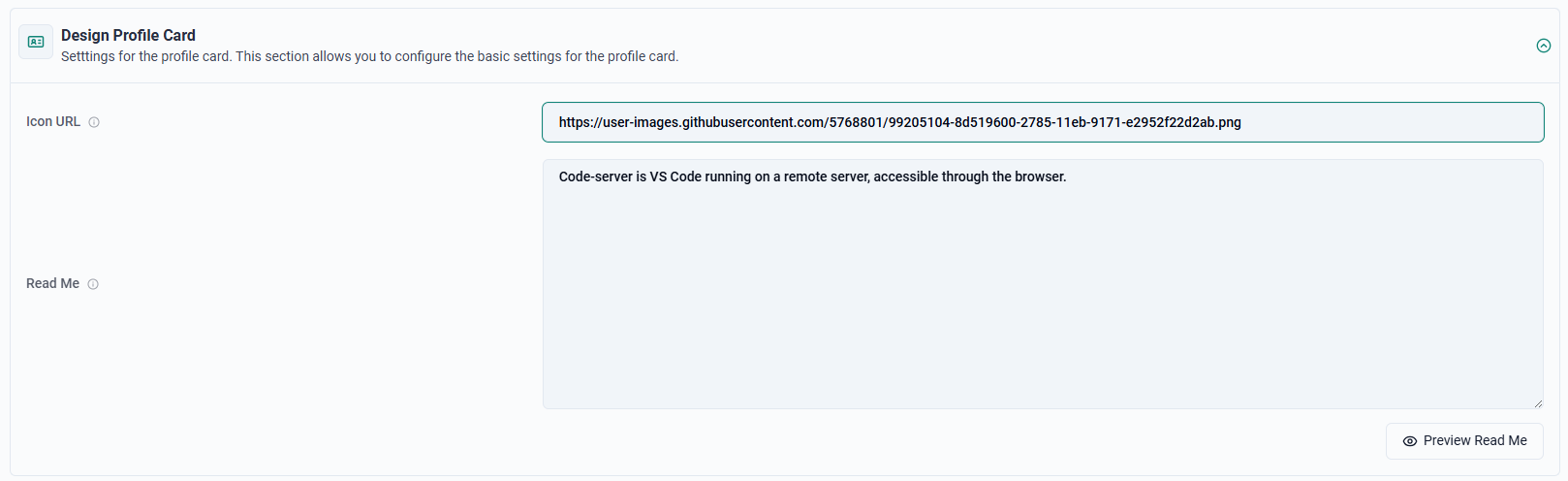
Task: Click the info icon next to Icon URL
Action: coord(94,122)
